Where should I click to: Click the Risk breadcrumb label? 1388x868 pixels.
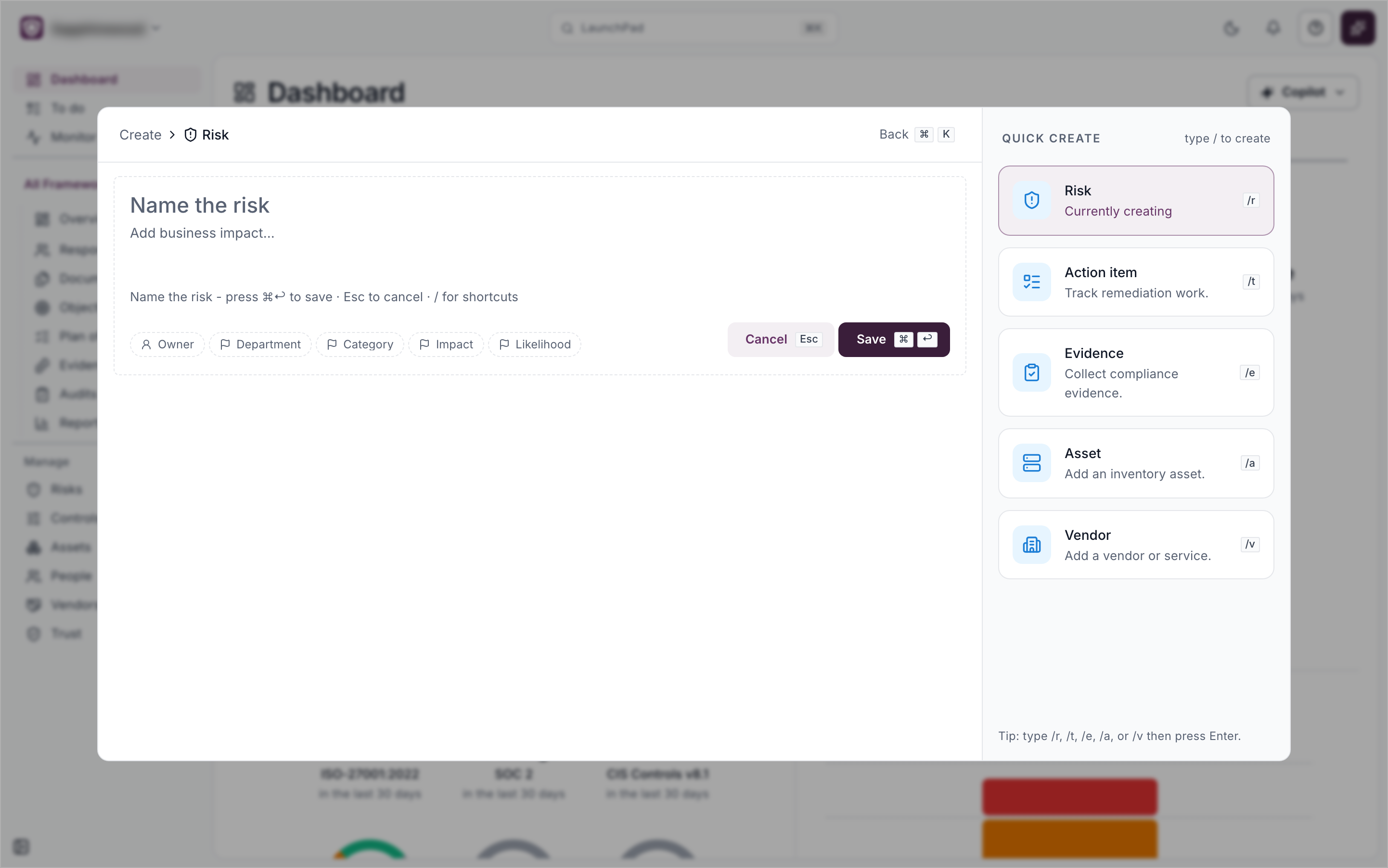point(215,135)
